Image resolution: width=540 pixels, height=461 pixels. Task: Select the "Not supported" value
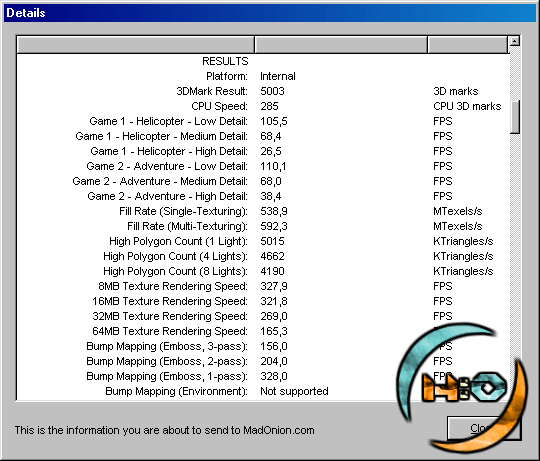click(x=294, y=391)
